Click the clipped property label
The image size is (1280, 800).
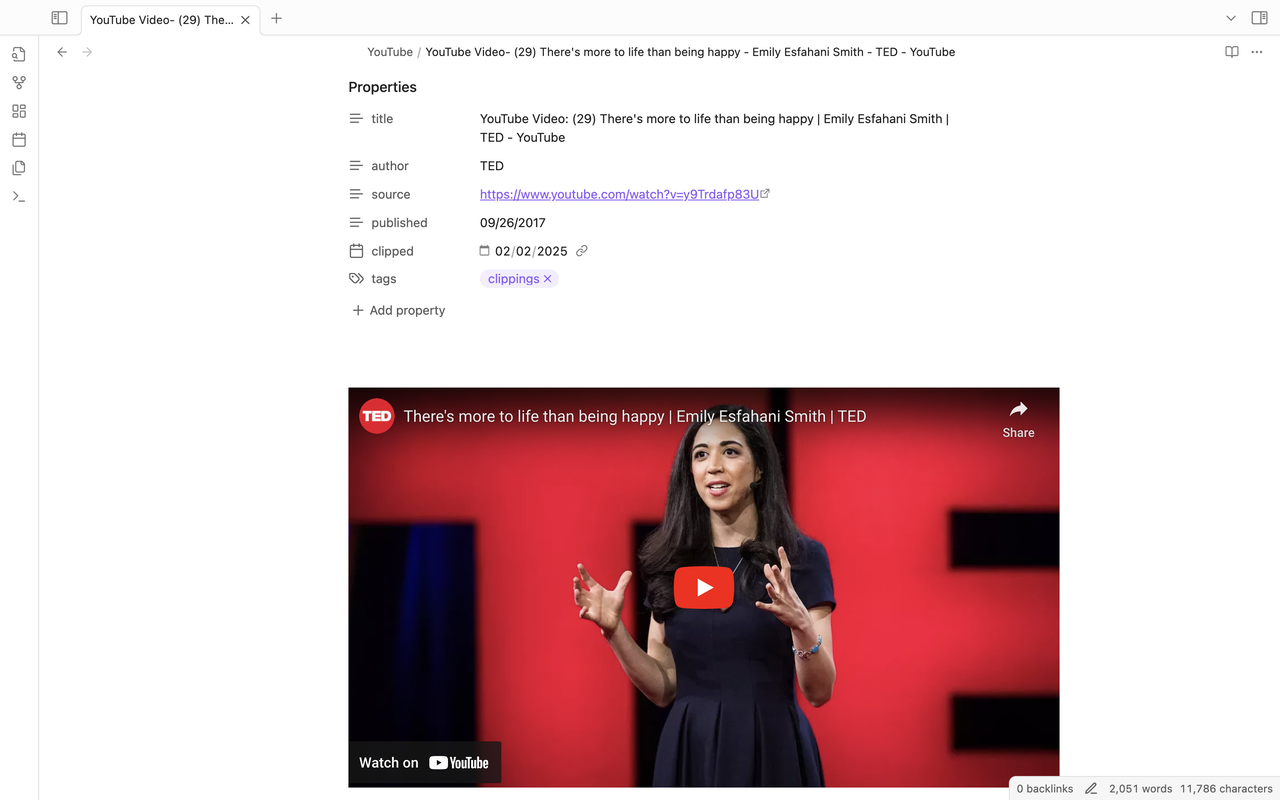point(392,251)
